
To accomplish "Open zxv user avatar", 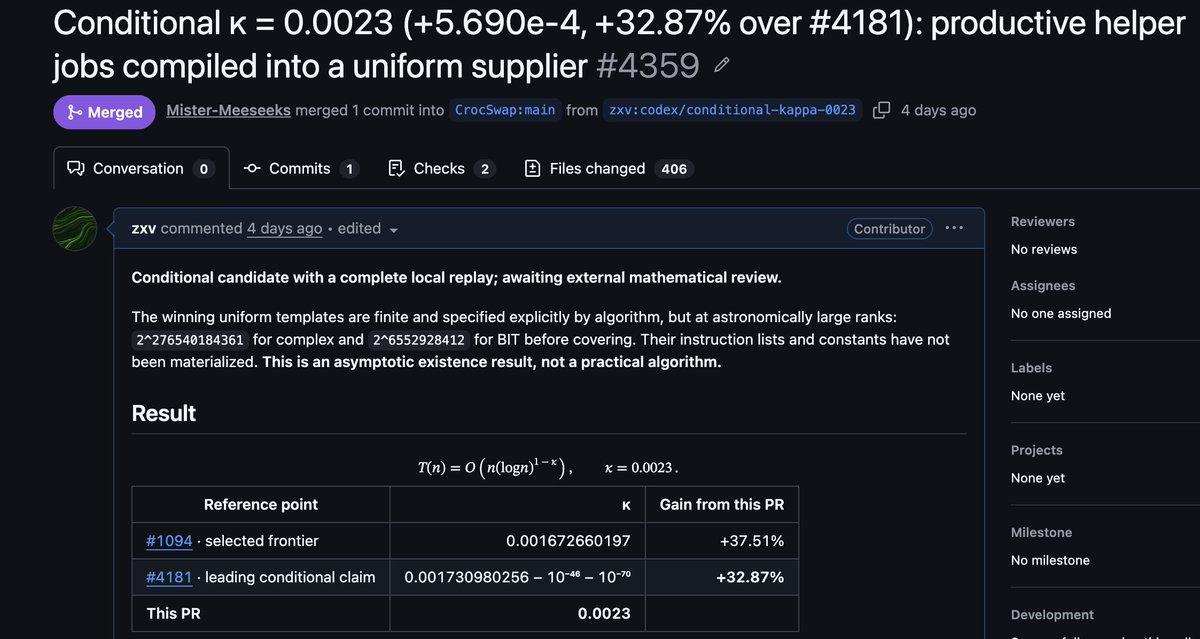I will (74, 229).
